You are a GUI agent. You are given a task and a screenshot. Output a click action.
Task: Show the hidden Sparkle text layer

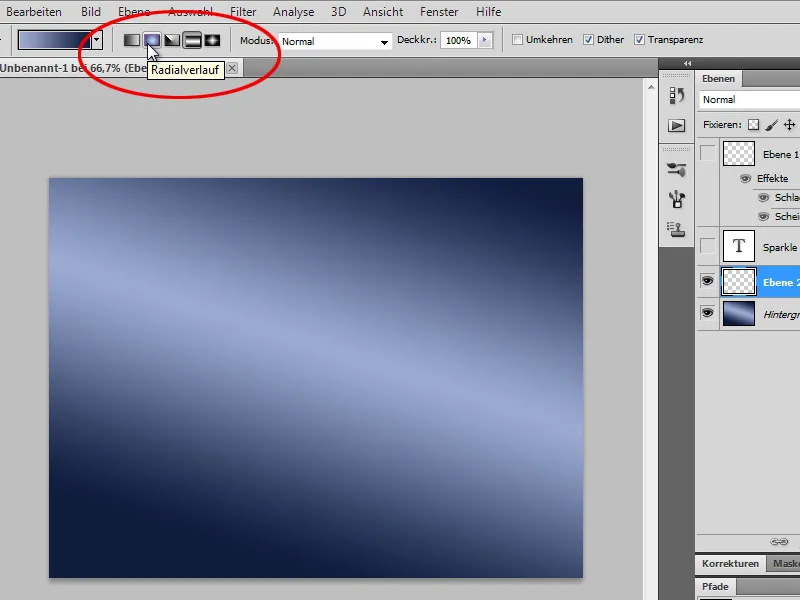[708, 246]
